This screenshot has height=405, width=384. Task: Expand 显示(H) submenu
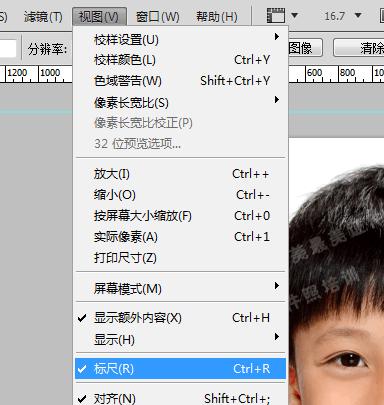click(x=181, y=340)
